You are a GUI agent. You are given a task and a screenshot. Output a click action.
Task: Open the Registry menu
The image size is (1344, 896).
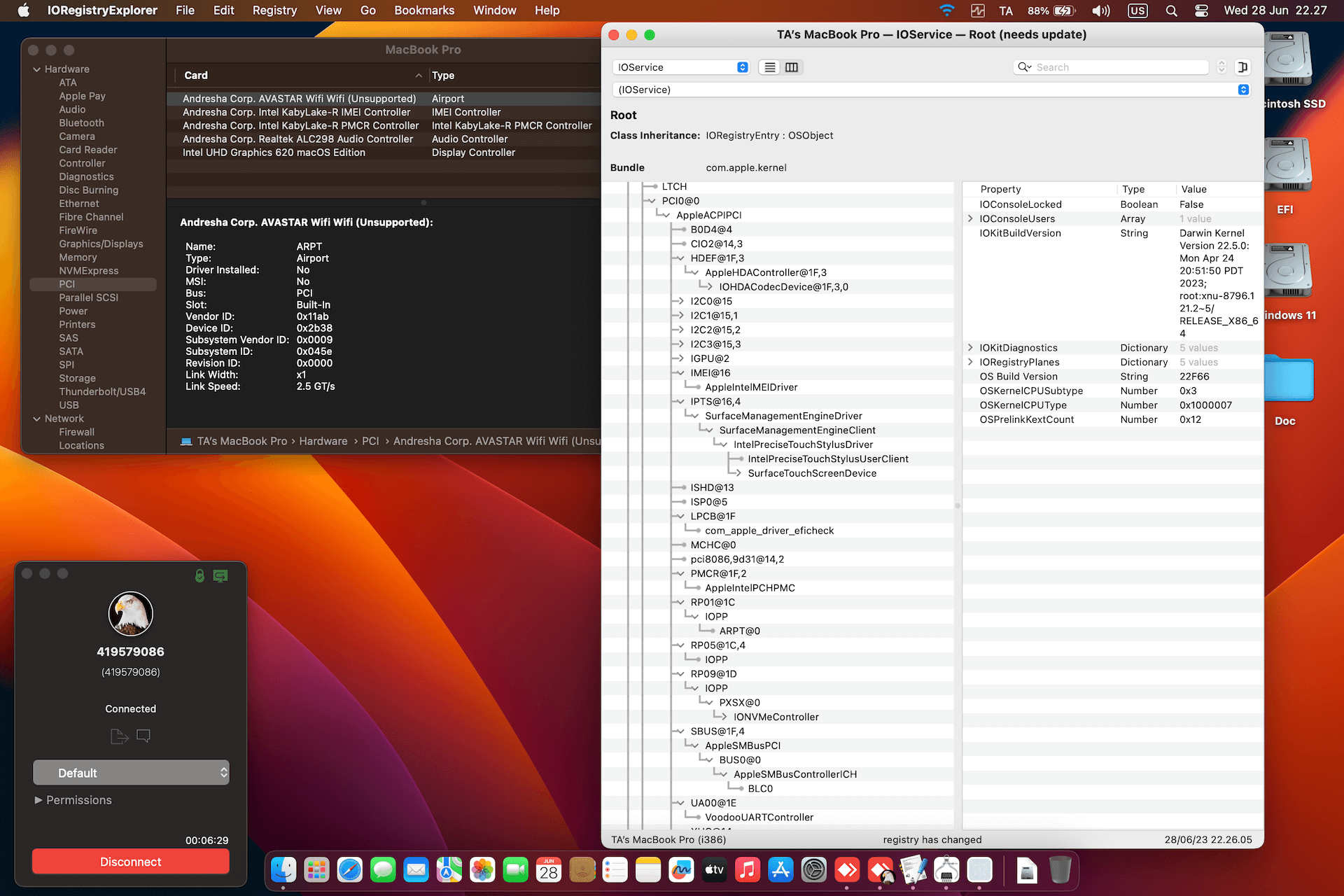pyautogui.click(x=274, y=10)
